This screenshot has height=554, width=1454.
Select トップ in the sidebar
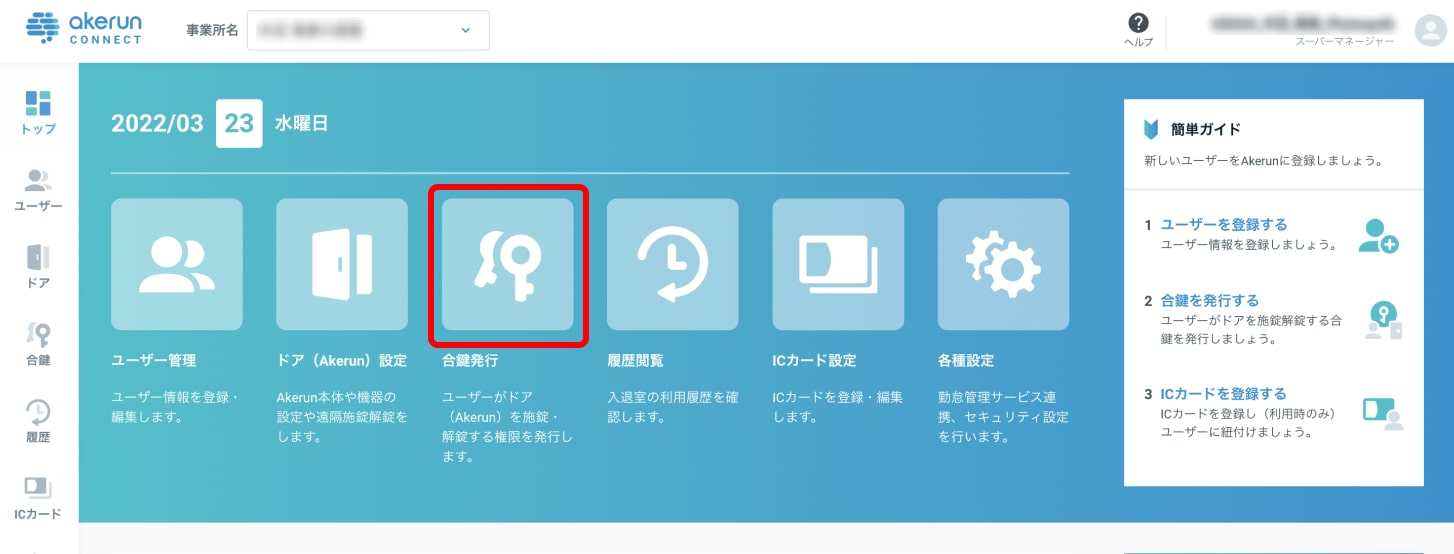click(x=38, y=112)
